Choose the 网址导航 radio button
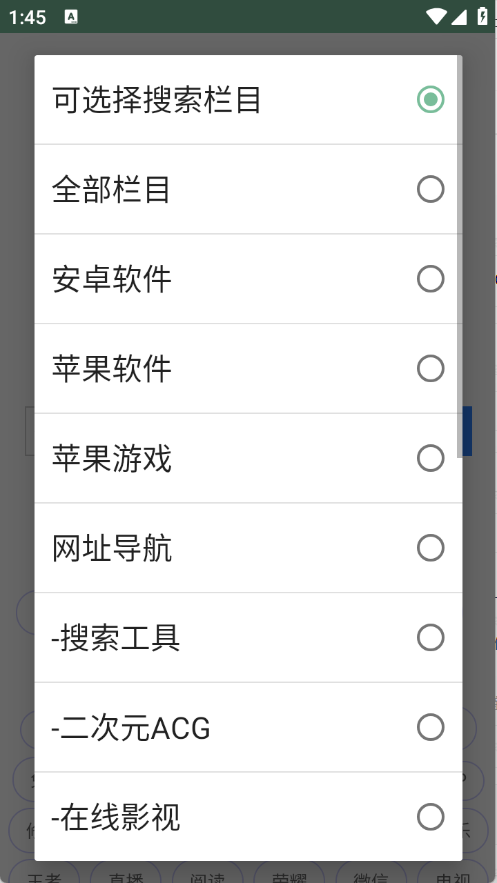Screen dimensions: 497x883 tap(431, 548)
